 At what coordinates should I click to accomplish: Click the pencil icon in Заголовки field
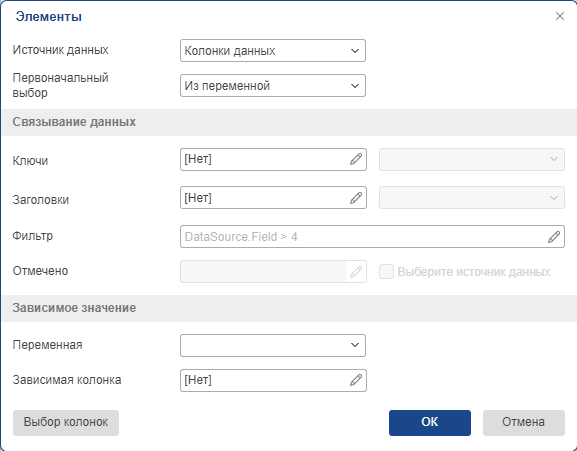pos(355,198)
